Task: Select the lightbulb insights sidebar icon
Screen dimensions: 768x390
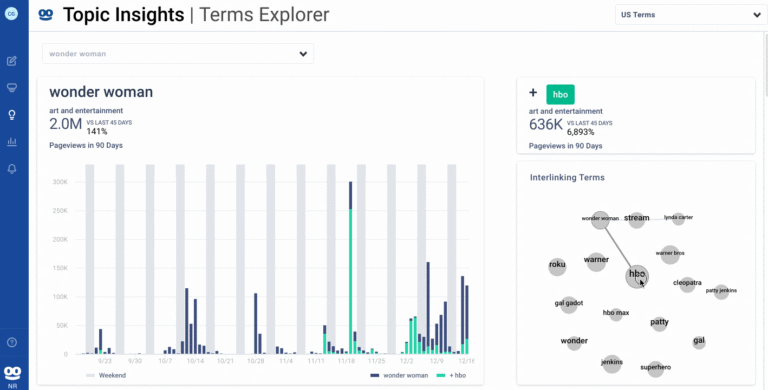Action: (12, 115)
